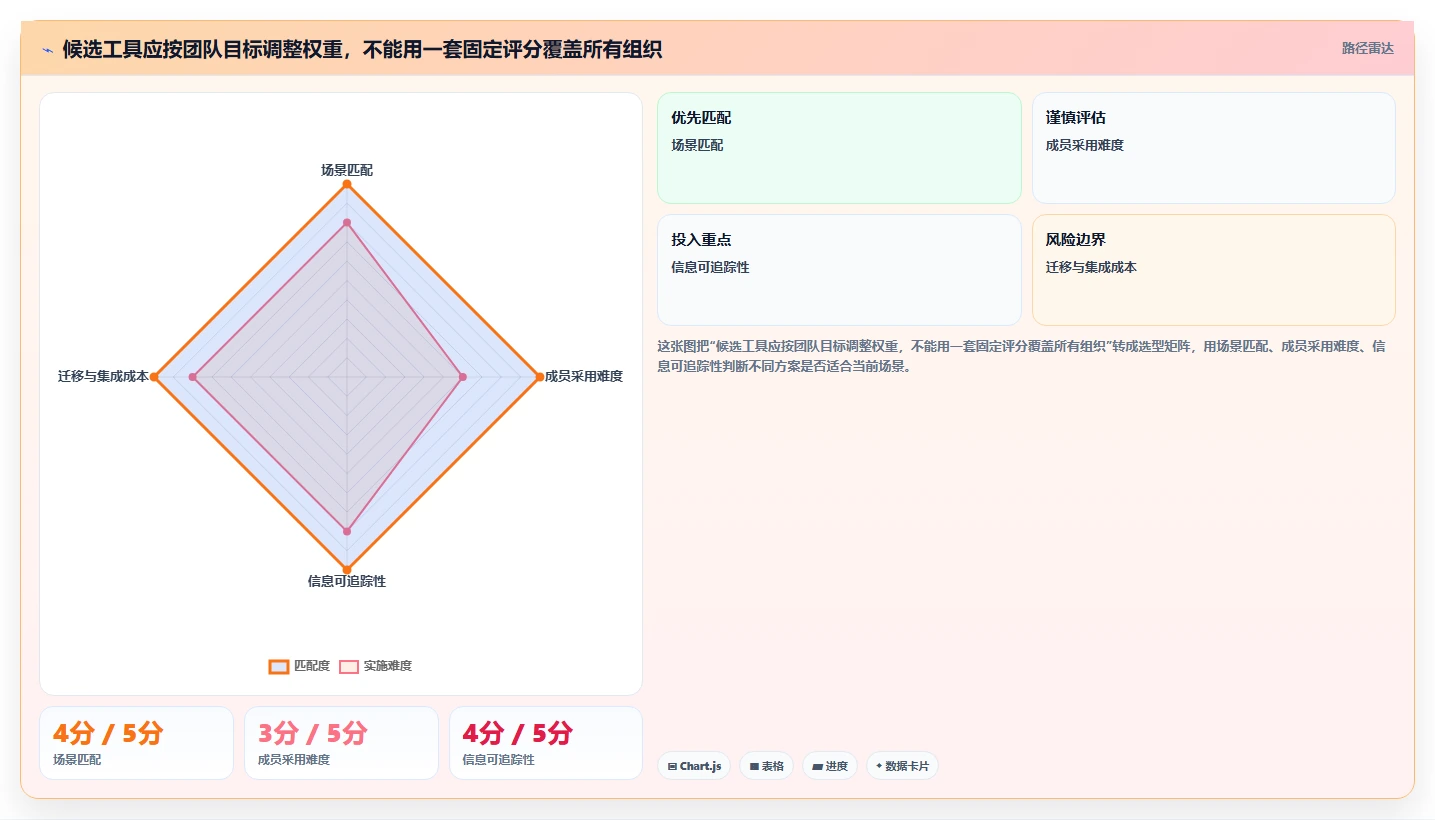Click the orange data point at 信息可追踪性 axis
Viewport: 1435px width, 820px height.
[x=347, y=569]
